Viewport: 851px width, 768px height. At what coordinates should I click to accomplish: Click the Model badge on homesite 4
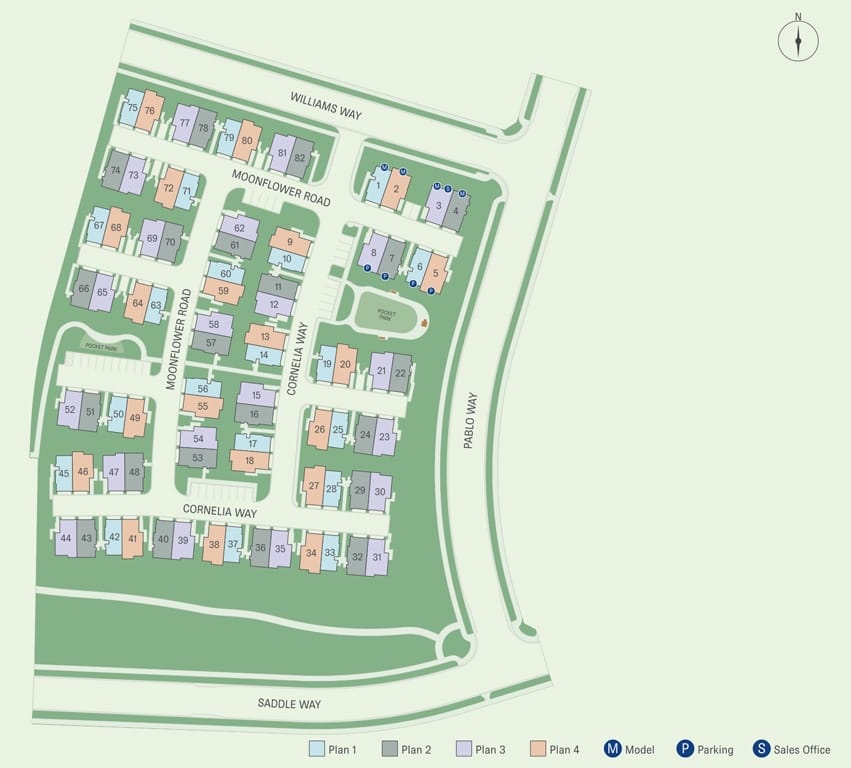(462, 193)
